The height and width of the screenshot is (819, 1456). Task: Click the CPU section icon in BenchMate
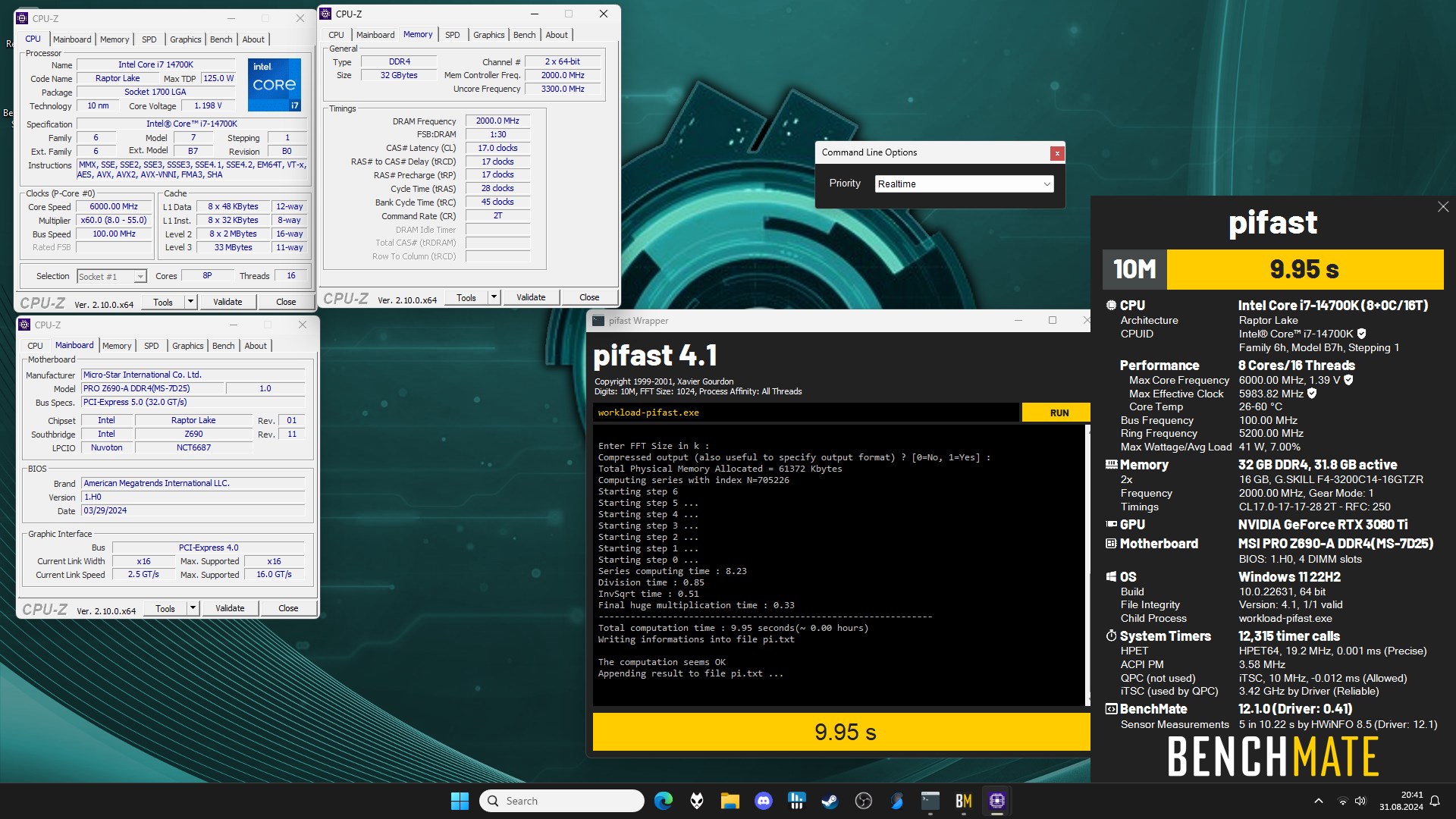[x=1111, y=305]
